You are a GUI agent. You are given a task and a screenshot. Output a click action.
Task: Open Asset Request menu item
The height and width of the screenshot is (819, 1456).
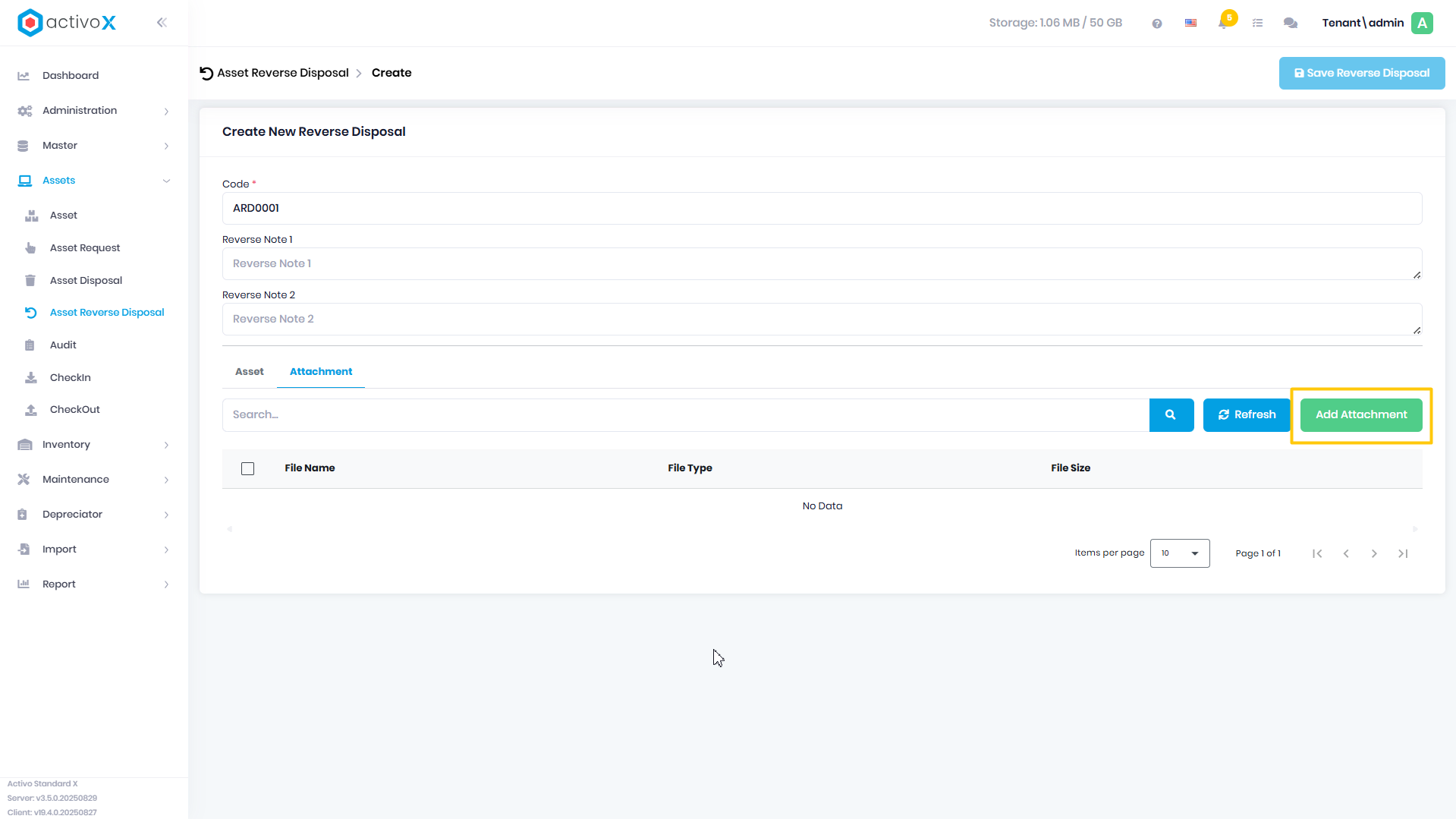(85, 248)
